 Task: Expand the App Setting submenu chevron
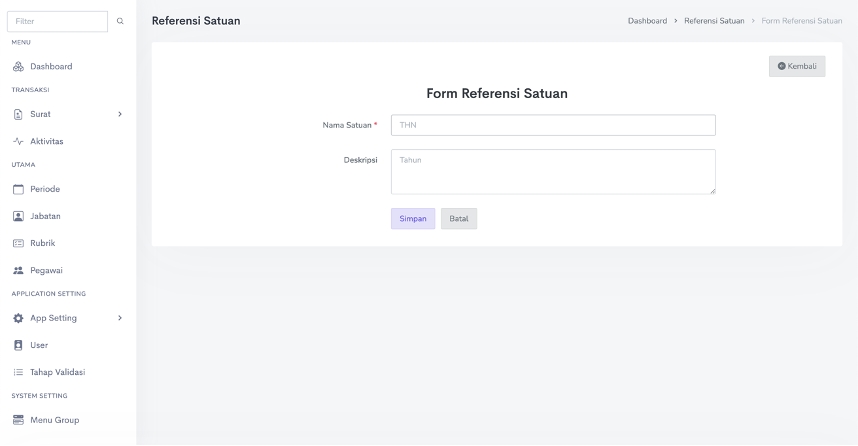(120, 318)
